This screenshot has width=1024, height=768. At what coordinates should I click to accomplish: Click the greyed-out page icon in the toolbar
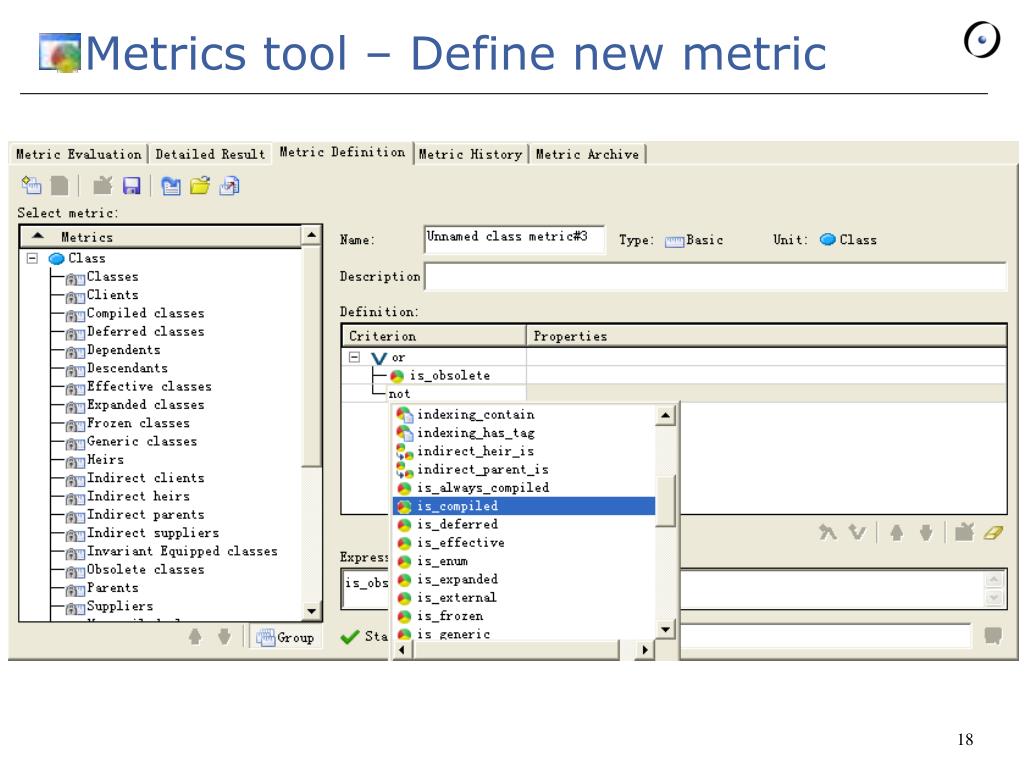pyautogui.click(x=59, y=186)
